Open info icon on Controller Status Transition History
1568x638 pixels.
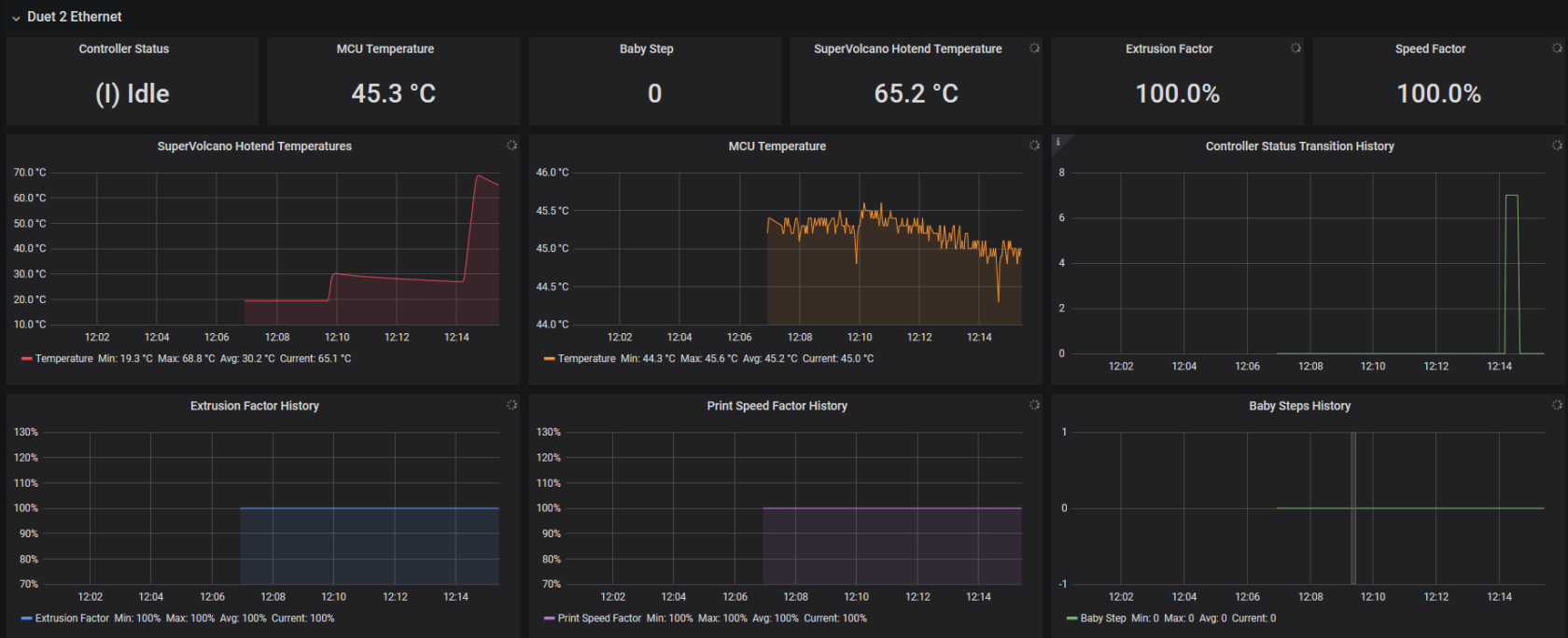click(x=1058, y=142)
